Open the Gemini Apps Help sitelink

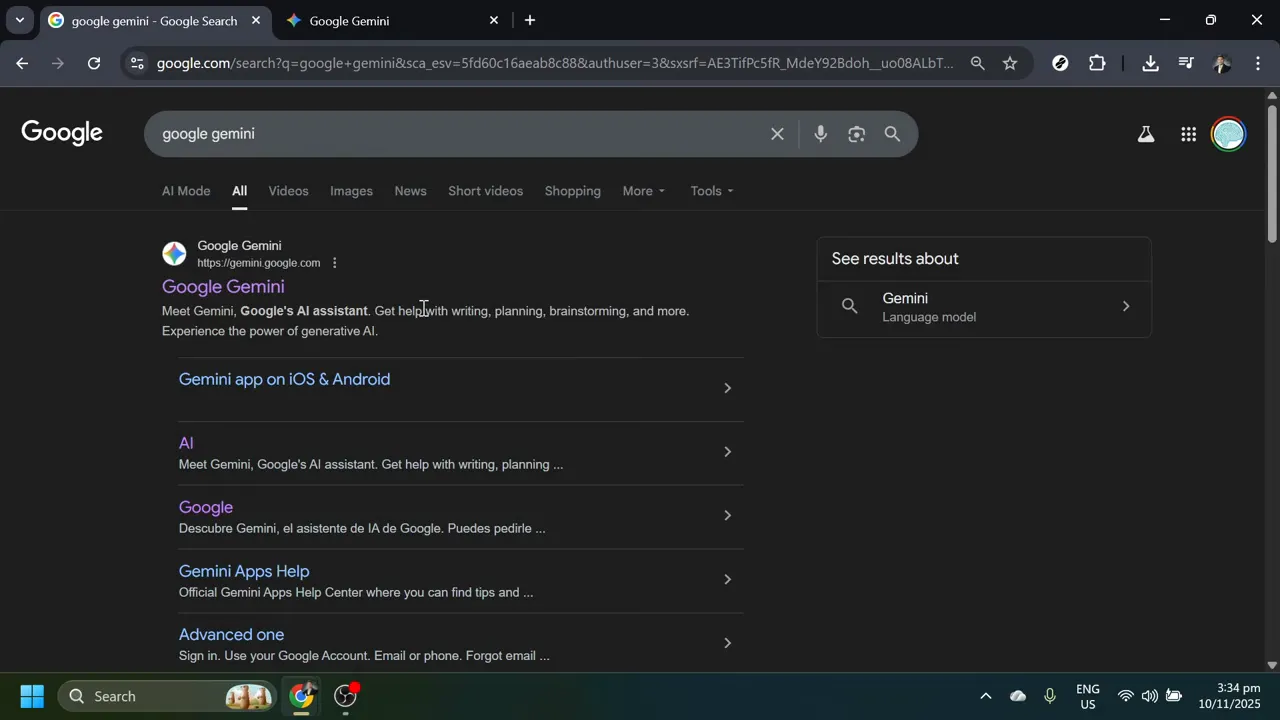tap(244, 571)
